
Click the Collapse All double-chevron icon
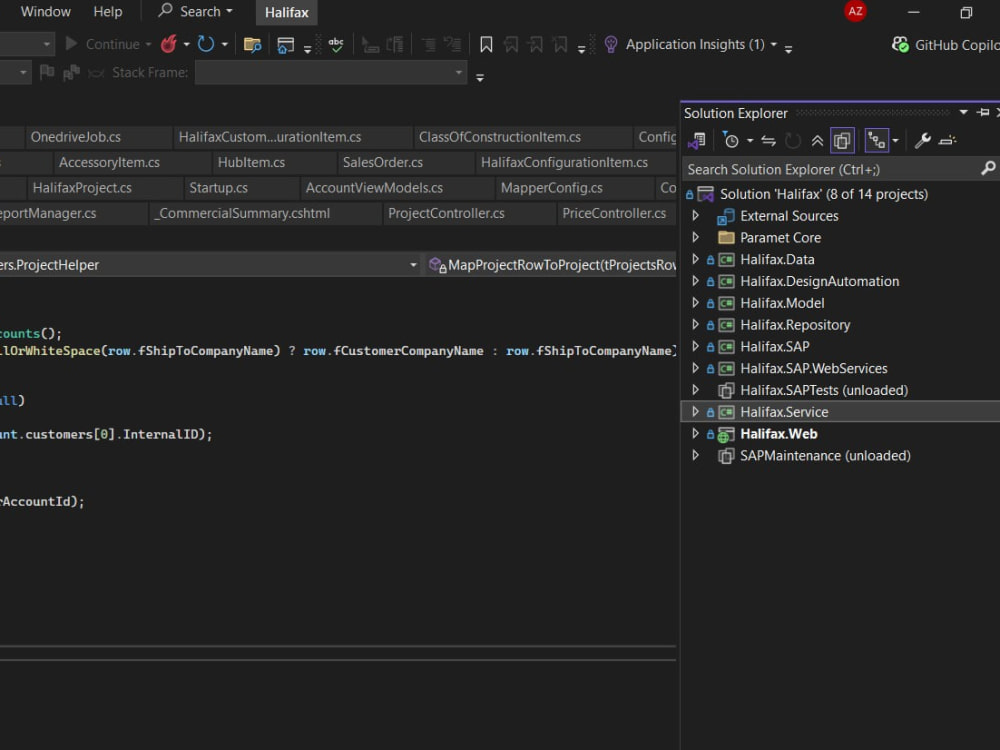click(x=817, y=140)
